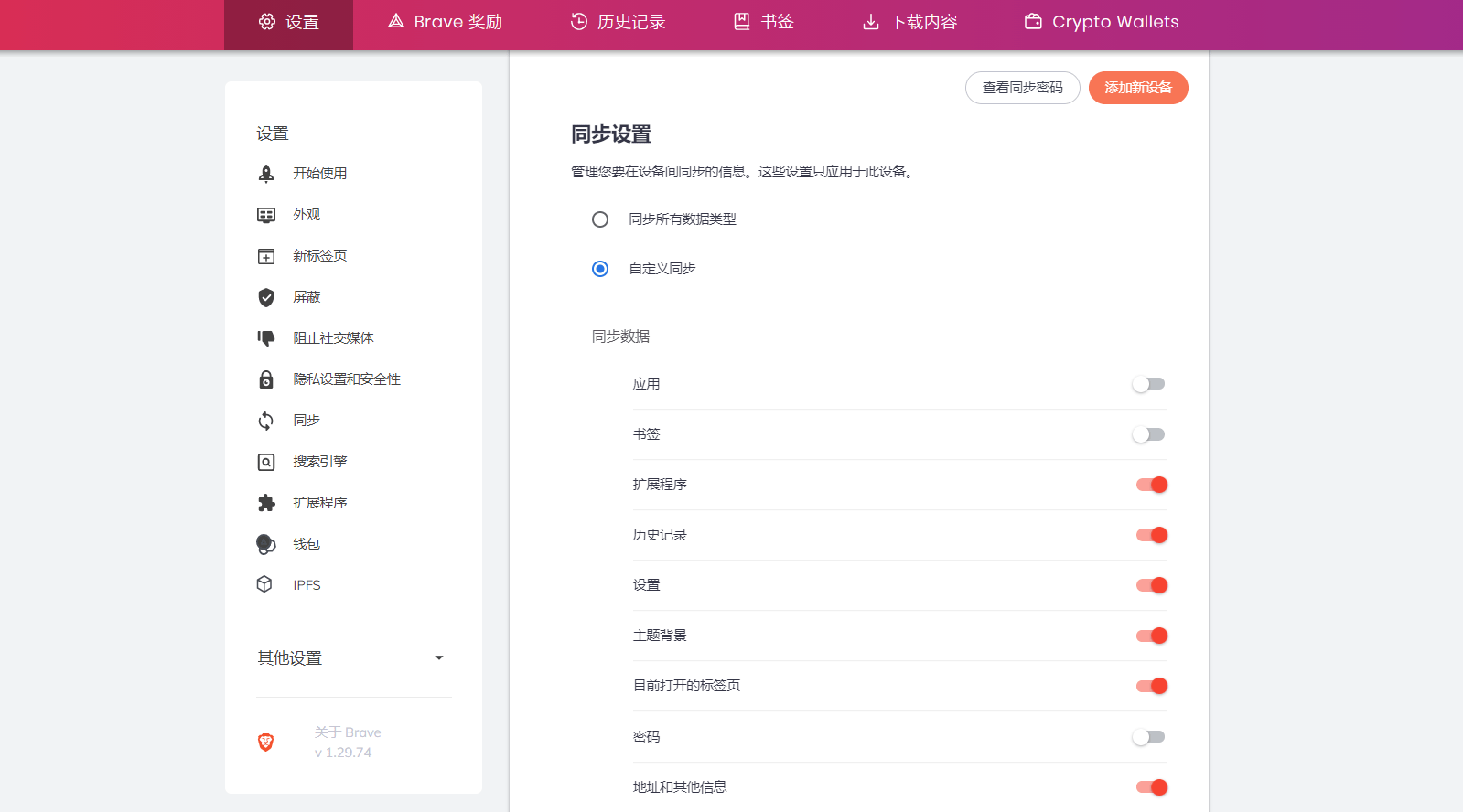1463x812 pixels.
Task: Turn off the 地址和其他信息 sync toggle
Action: pos(1152,787)
